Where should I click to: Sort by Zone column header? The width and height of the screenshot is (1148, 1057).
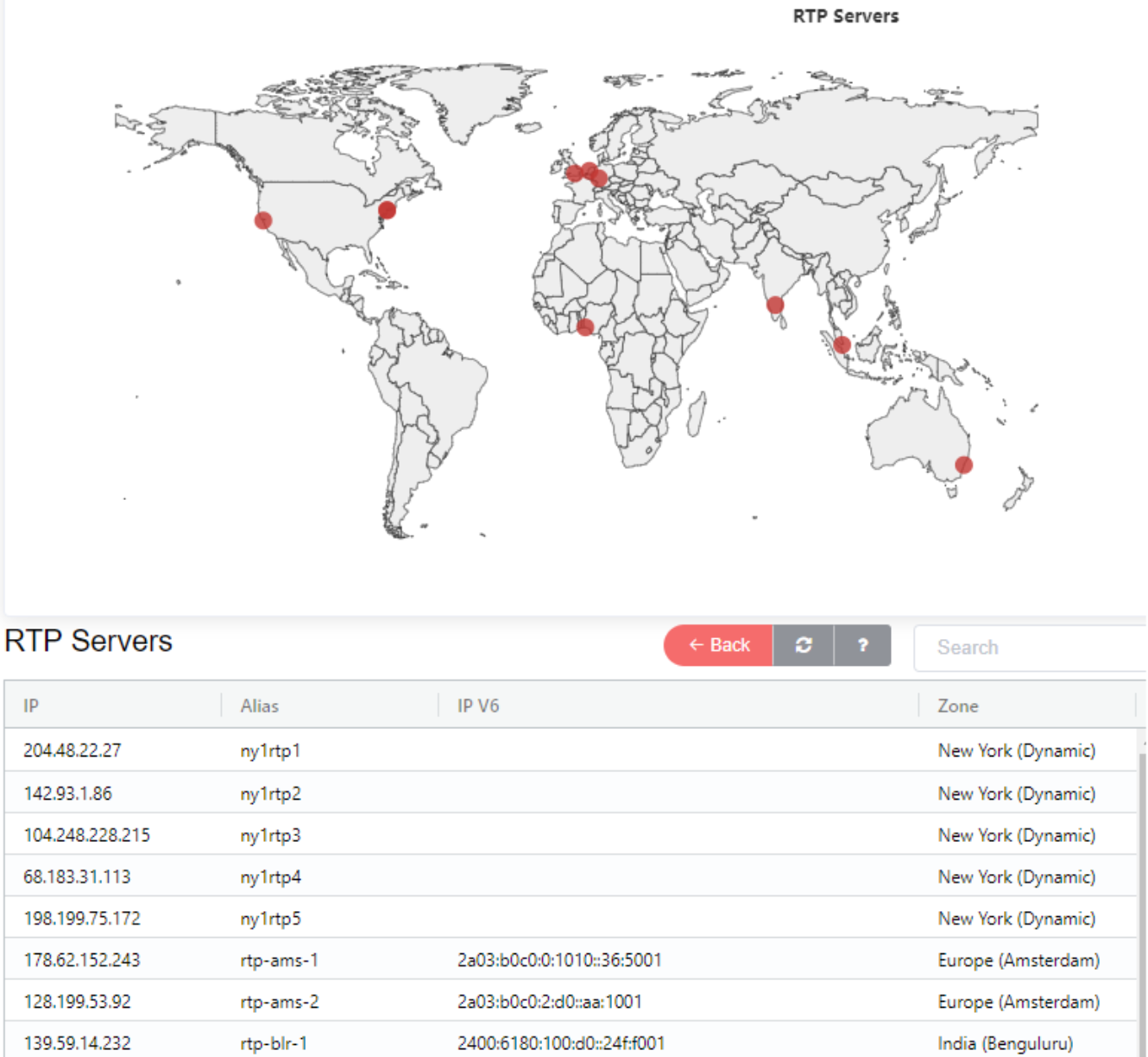(957, 706)
